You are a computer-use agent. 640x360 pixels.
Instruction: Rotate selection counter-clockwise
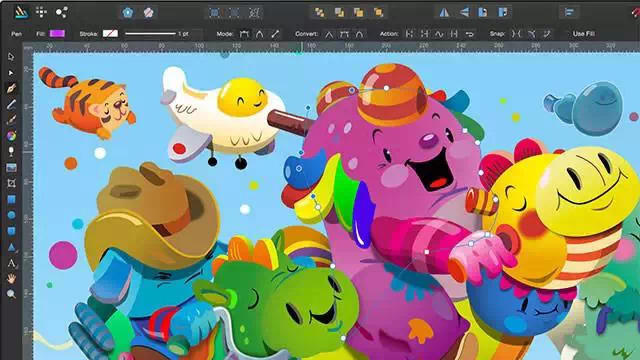(483, 13)
